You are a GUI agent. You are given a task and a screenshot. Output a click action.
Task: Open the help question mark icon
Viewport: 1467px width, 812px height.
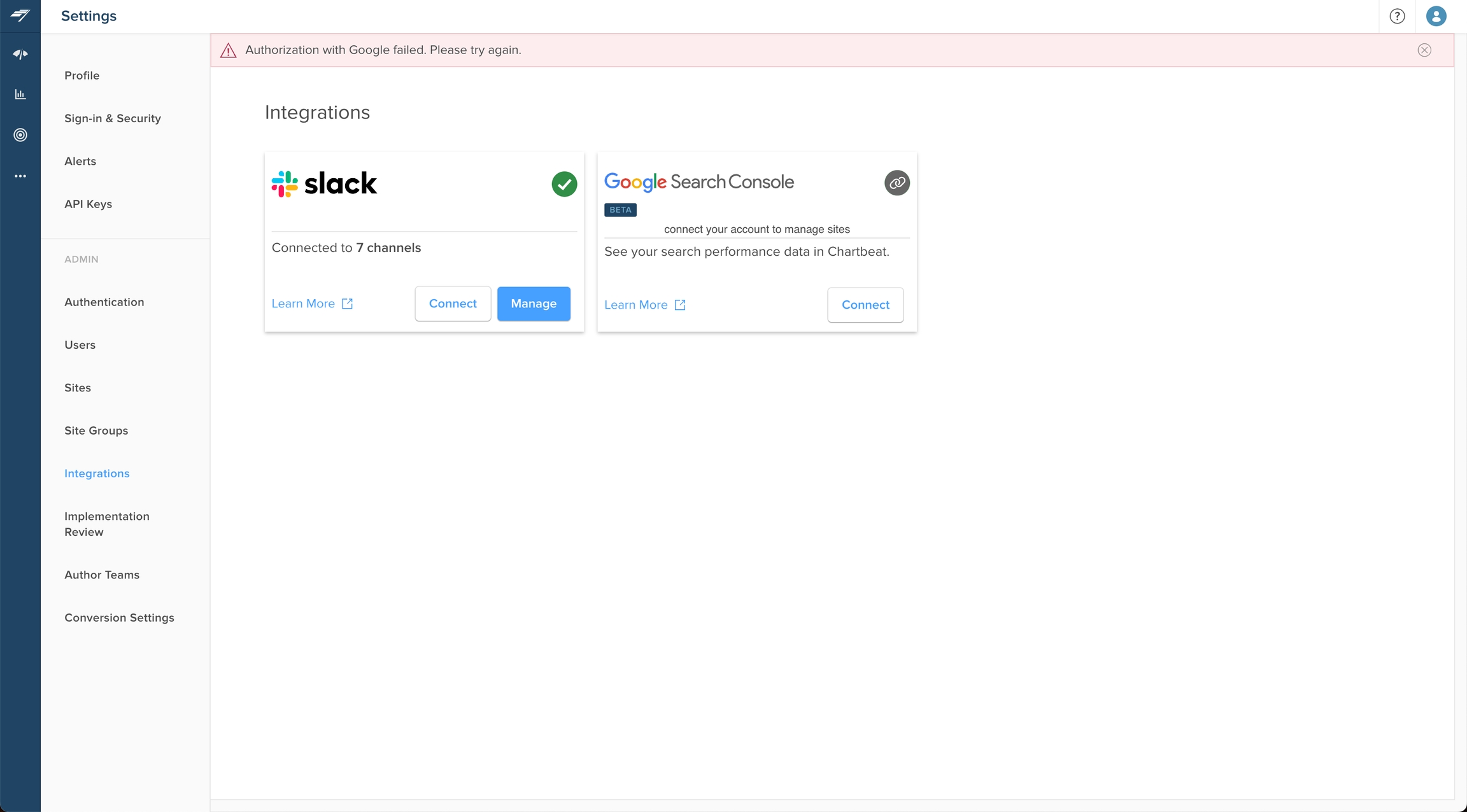pyautogui.click(x=1397, y=16)
